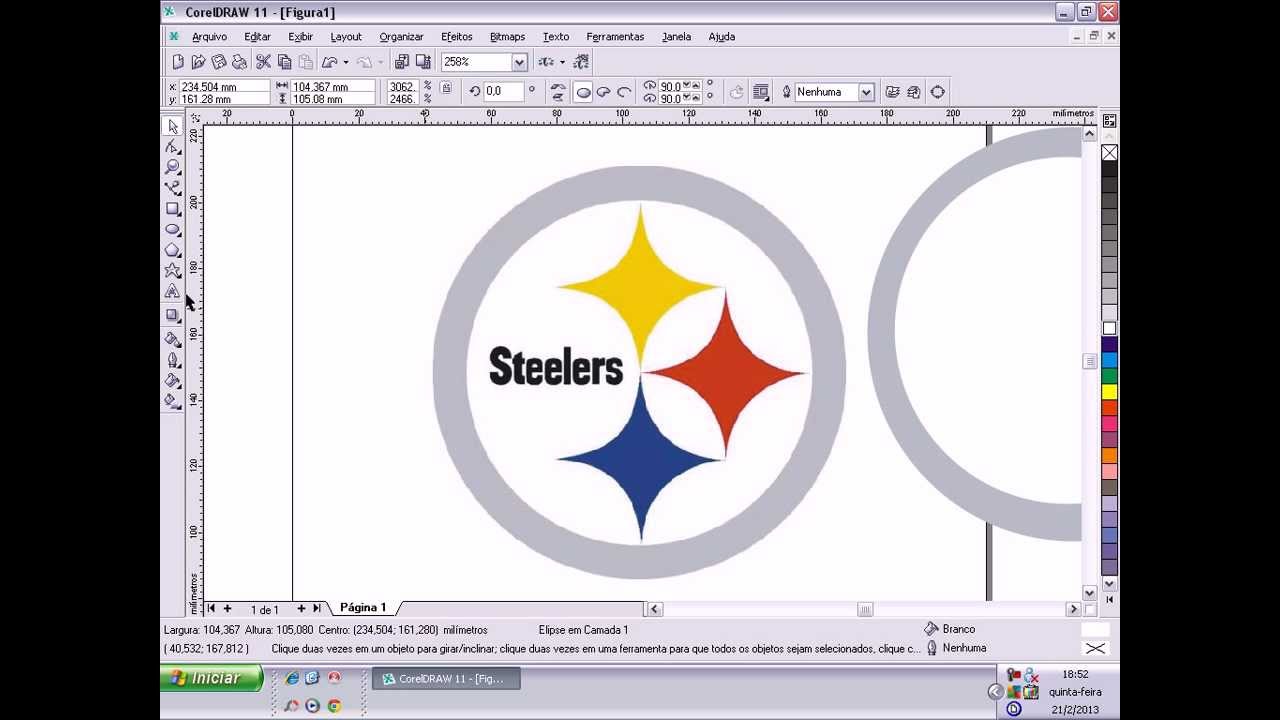Select the Página 1 tab
Screen dimensions: 1280x720
(x=362, y=608)
